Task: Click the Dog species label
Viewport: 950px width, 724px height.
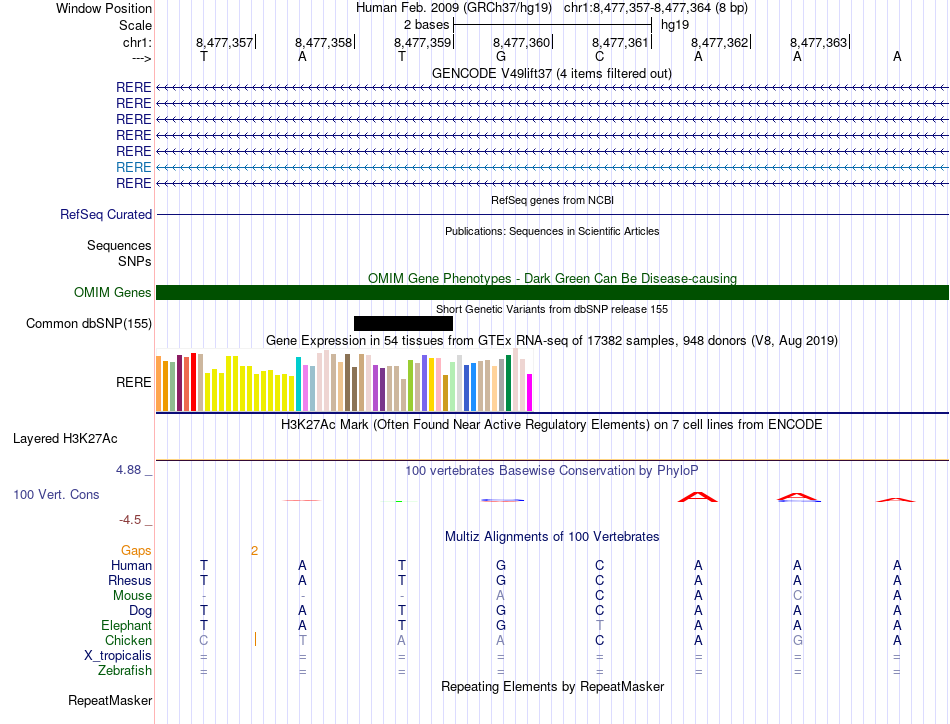Action: [140, 611]
